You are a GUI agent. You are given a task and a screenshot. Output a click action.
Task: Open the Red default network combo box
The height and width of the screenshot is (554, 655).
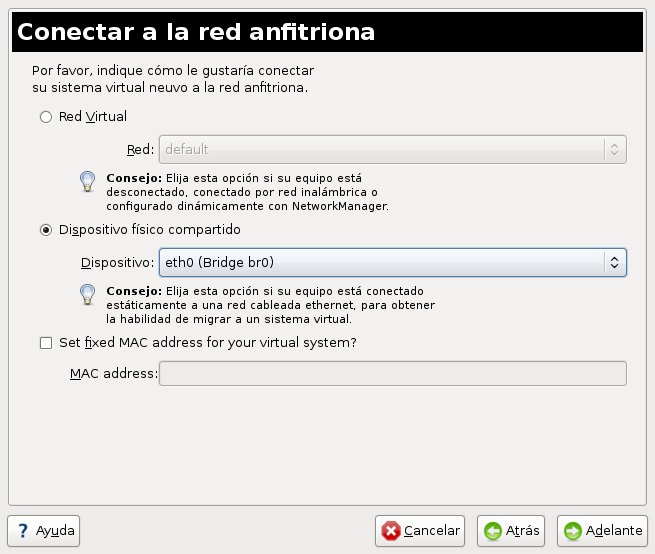(393, 149)
